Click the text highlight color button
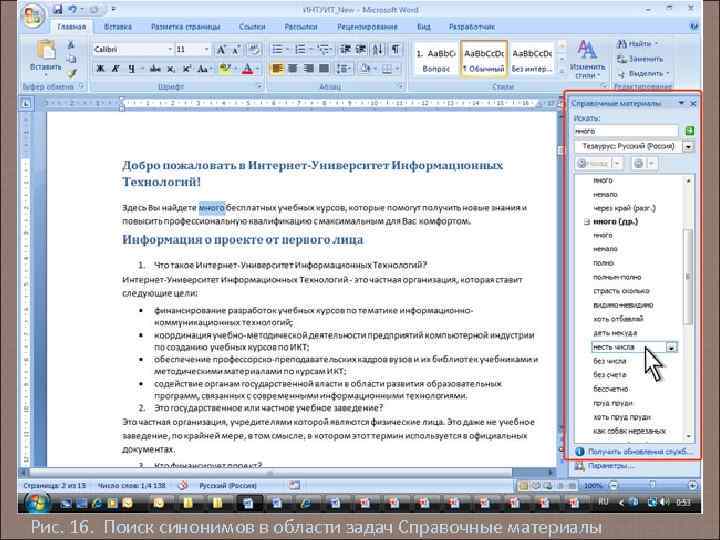Screen dimensions: 720x540 224,69
